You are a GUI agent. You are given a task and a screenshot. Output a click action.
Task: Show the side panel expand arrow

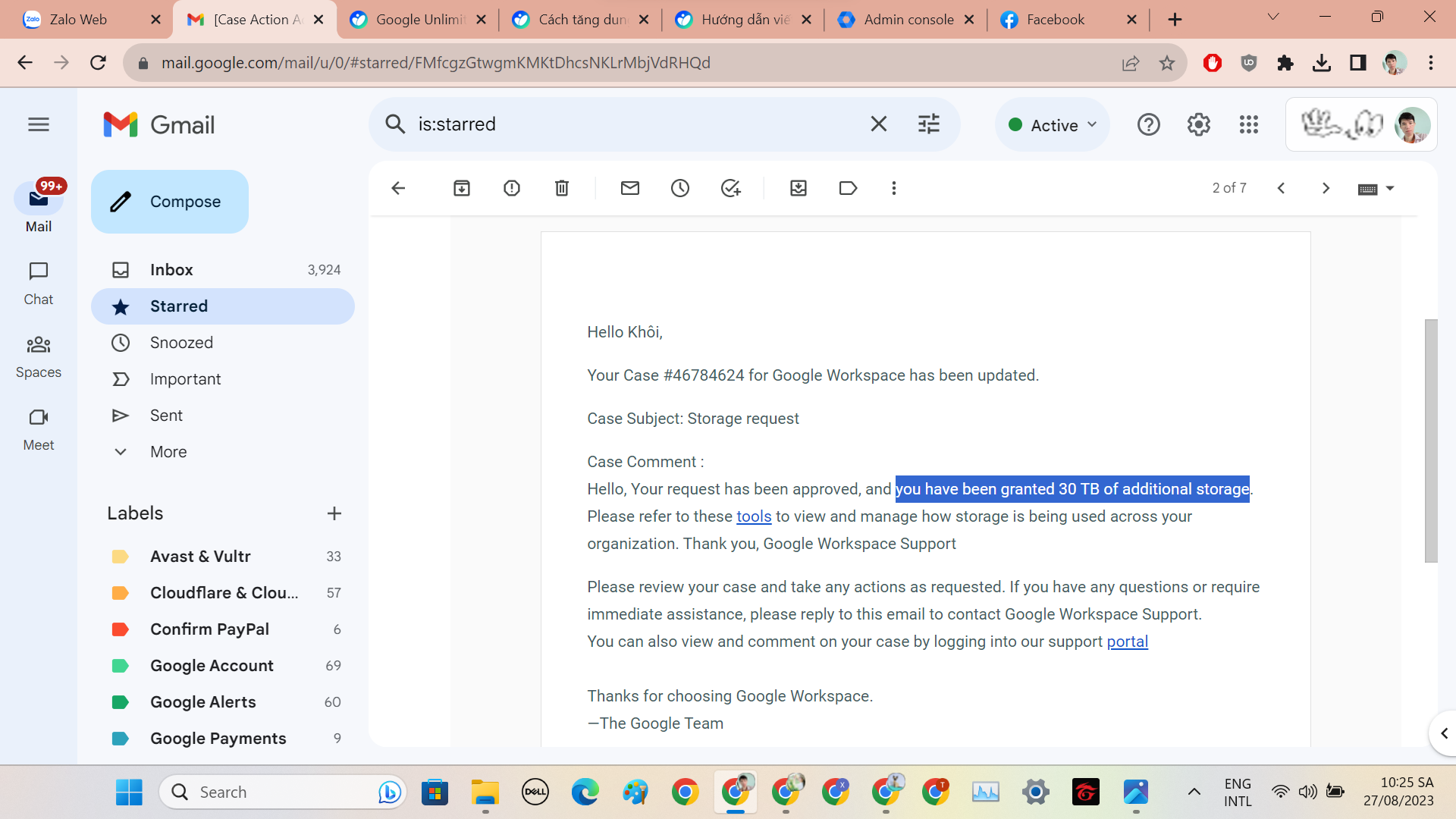1444,733
